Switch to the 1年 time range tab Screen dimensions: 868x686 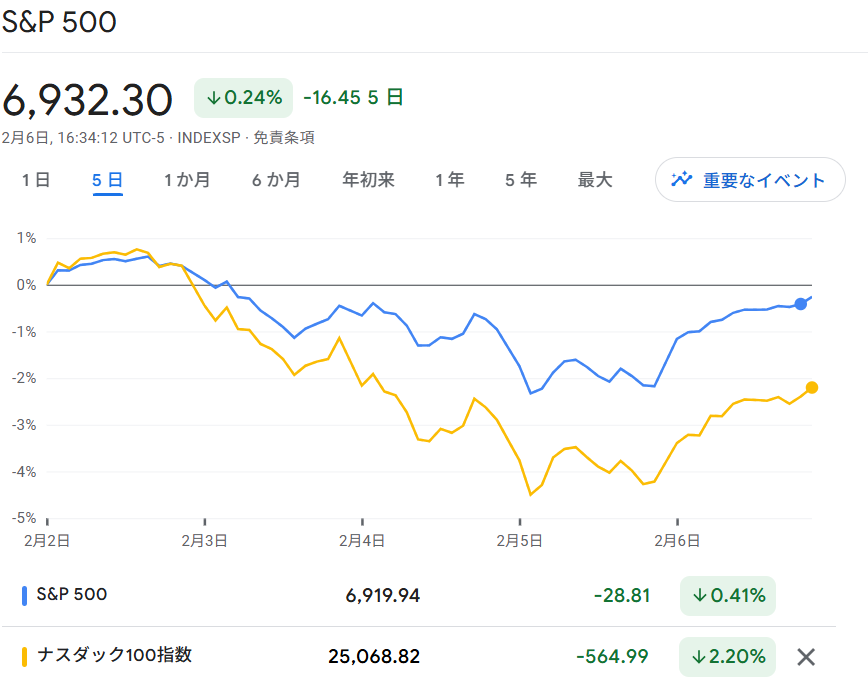click(x=449, y=180)
